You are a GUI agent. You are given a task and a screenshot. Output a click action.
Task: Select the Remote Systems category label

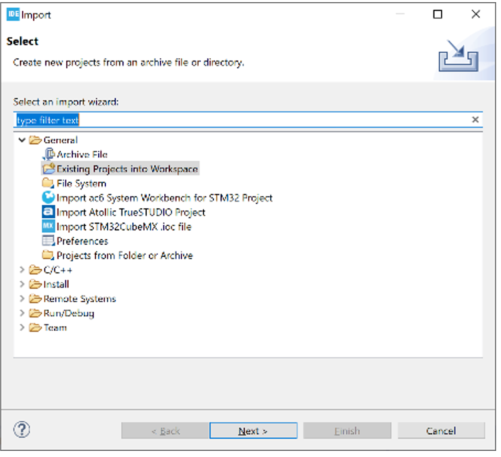click(80, 299)
